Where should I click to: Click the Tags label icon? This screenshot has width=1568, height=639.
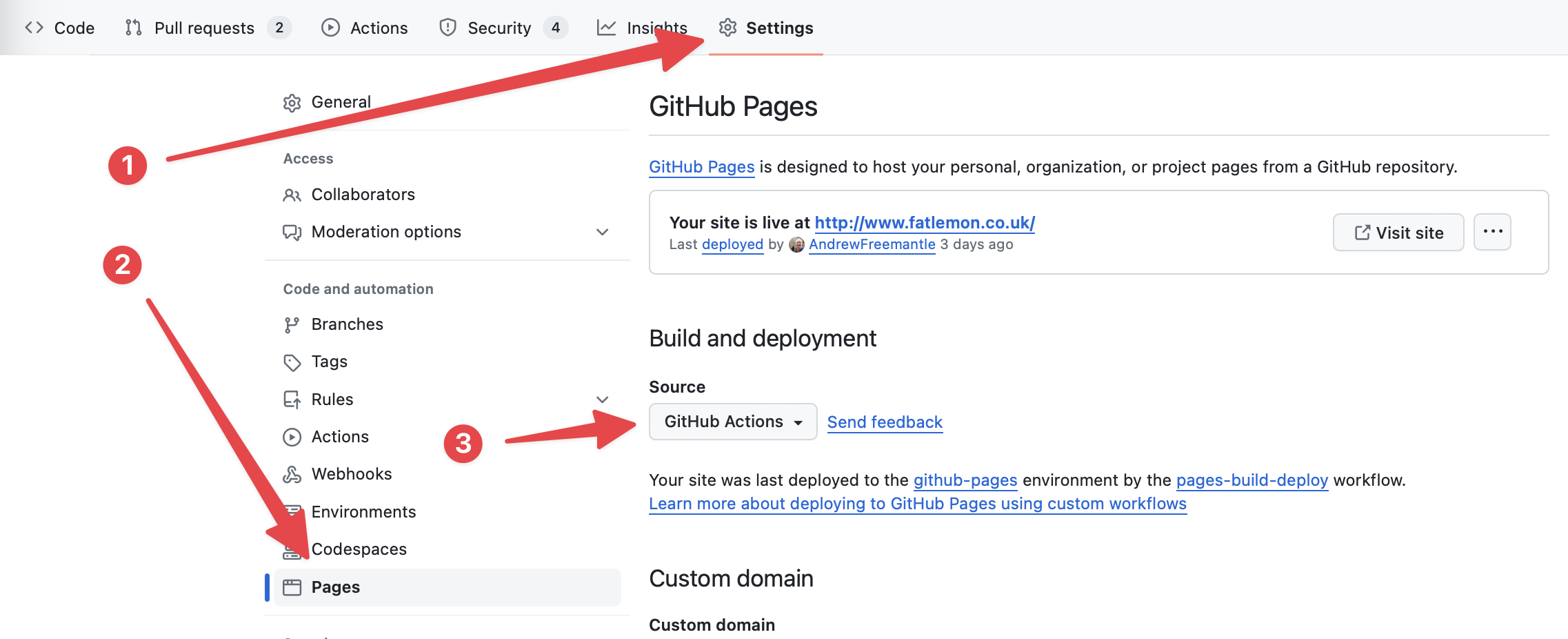[292, 362]
